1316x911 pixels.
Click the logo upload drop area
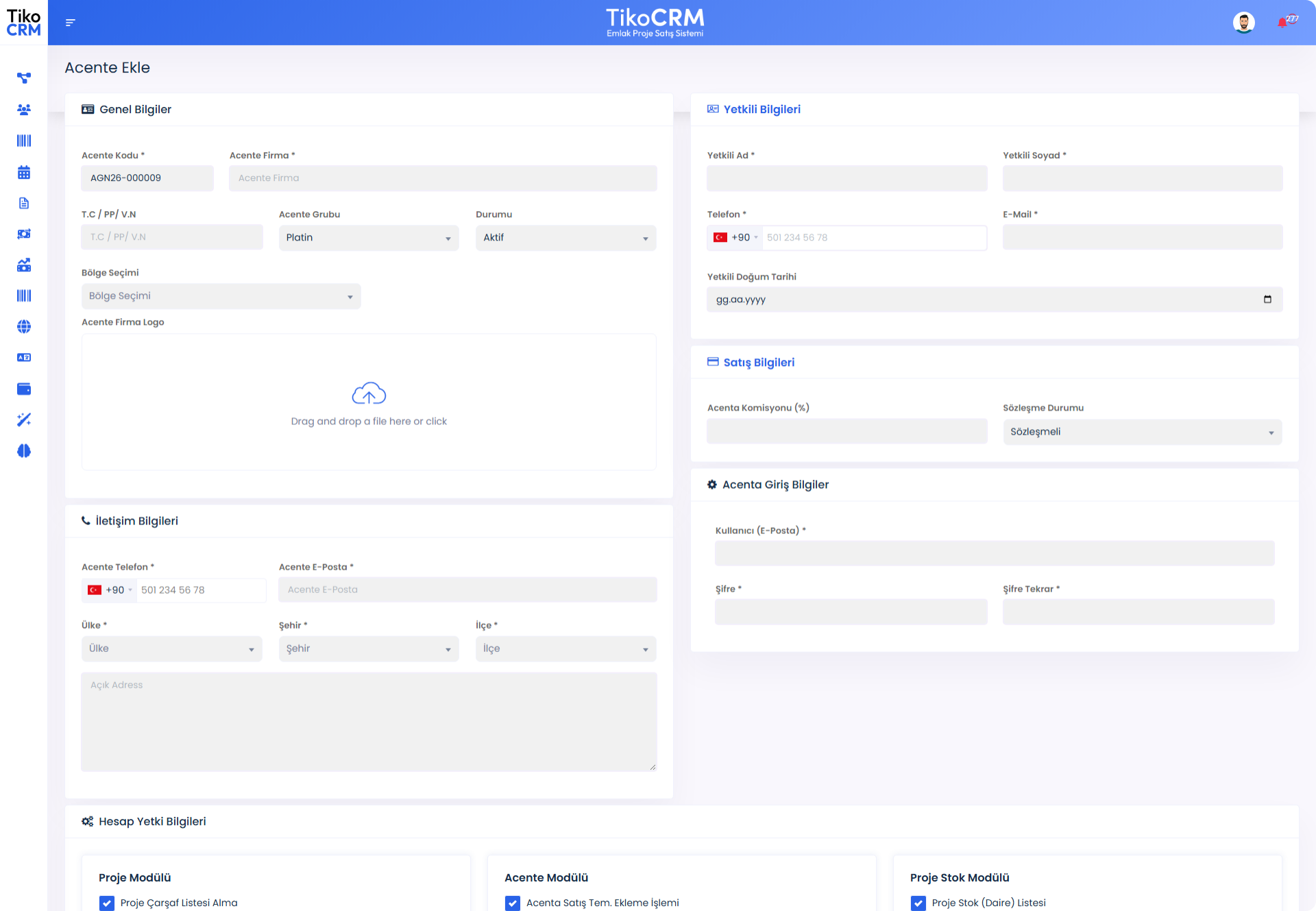(369, 402)
